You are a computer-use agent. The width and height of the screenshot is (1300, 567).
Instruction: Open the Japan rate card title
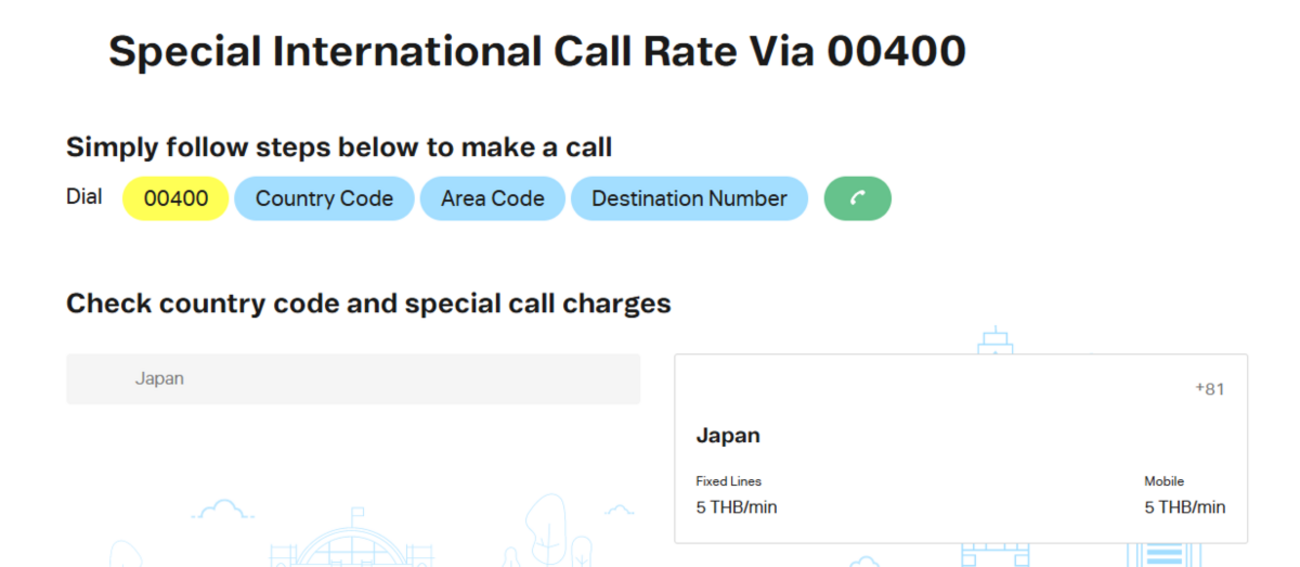728,436
